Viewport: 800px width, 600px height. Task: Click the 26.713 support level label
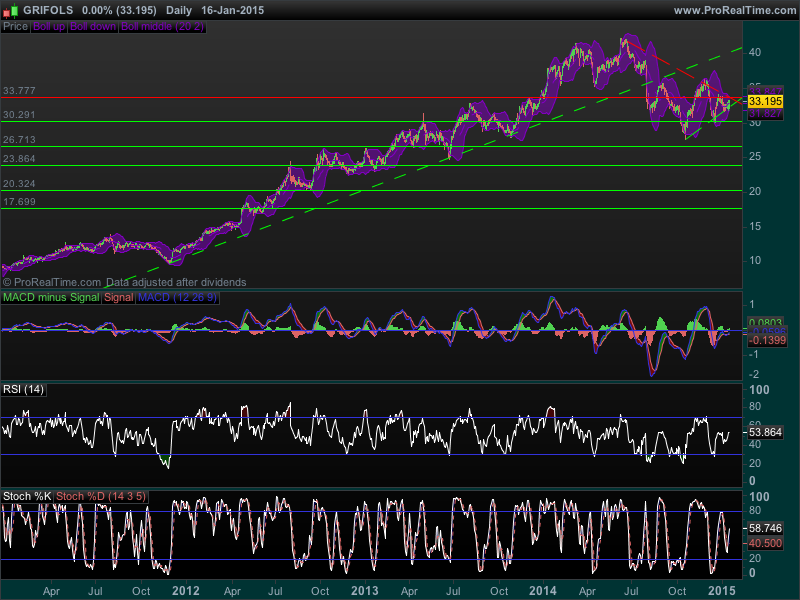tap(19, 140)
